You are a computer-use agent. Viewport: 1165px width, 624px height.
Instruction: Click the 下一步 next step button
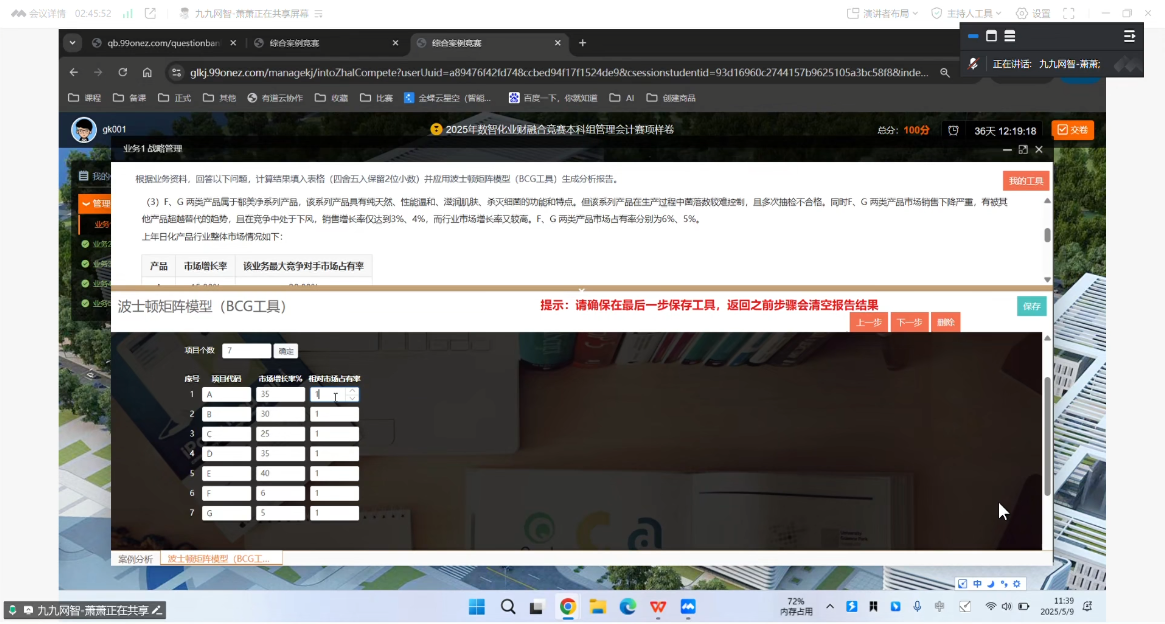point(908,322)
